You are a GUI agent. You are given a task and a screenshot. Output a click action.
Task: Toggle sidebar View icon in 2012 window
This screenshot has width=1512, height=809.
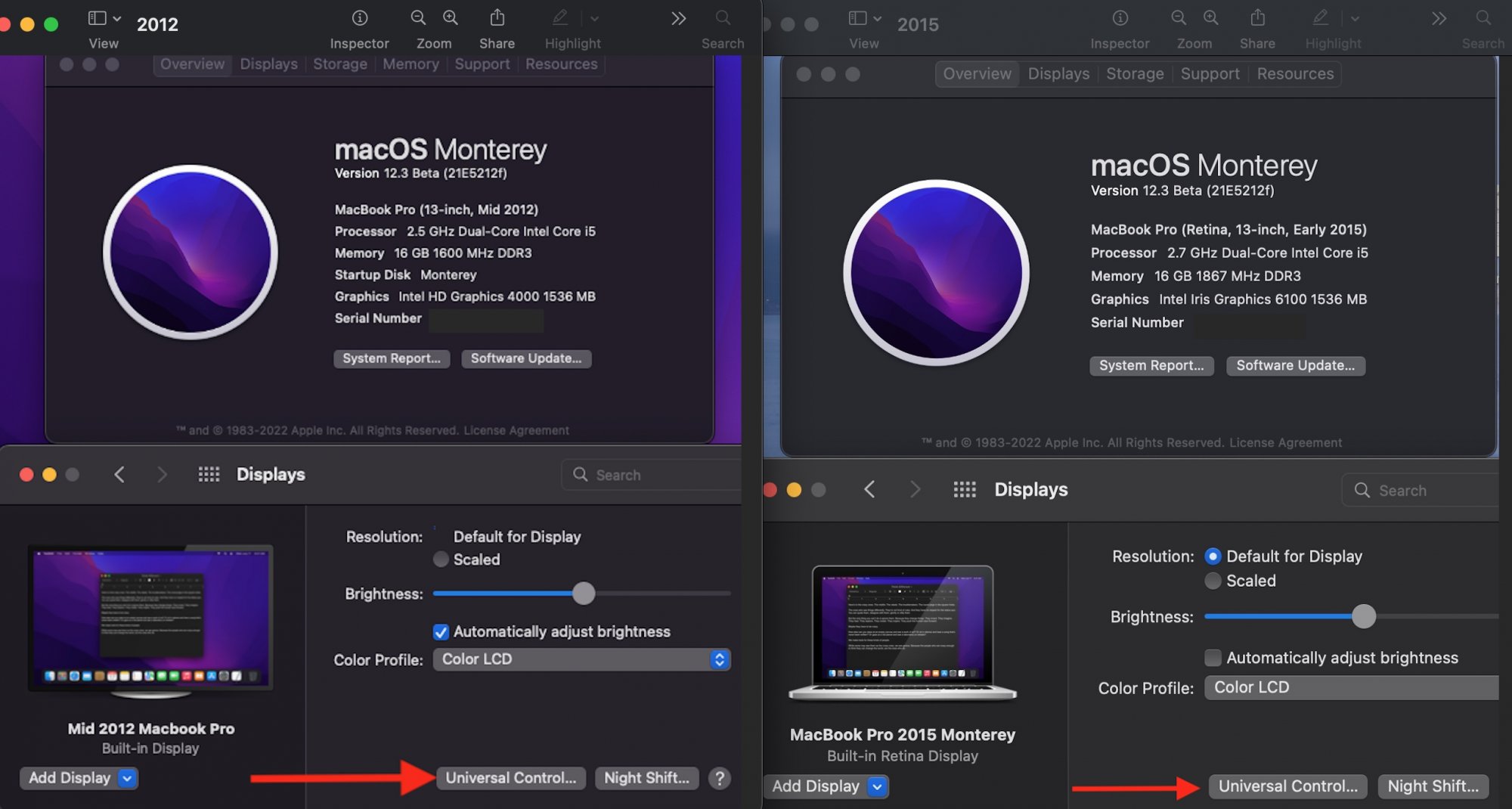pyautogui.click(x=97, y=18)
